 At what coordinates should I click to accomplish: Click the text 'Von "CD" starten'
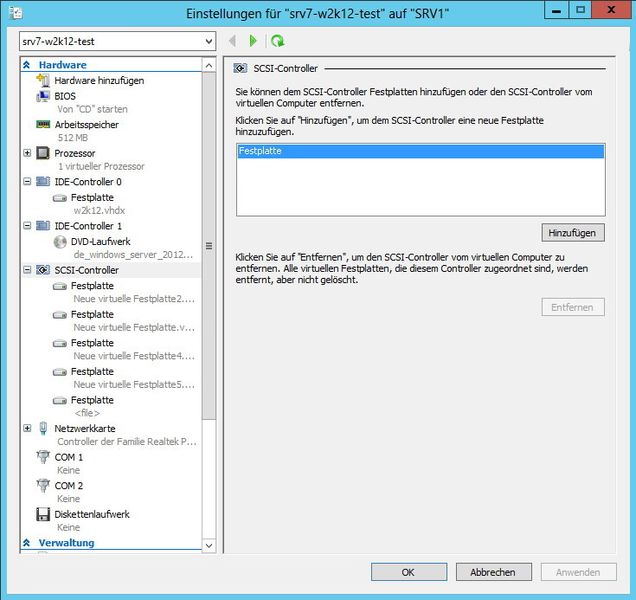(x=92, y=109)
